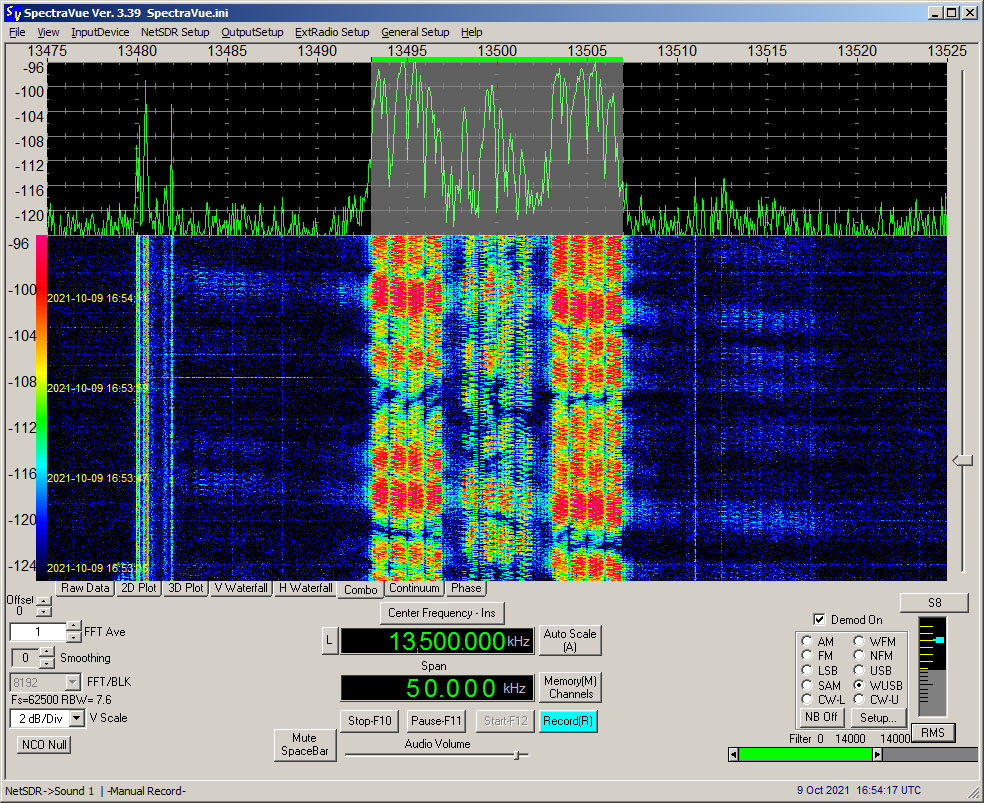This screenshot has width=984, height=803.
Task: Select SAM demodulation mode
Action: [808, 685]
